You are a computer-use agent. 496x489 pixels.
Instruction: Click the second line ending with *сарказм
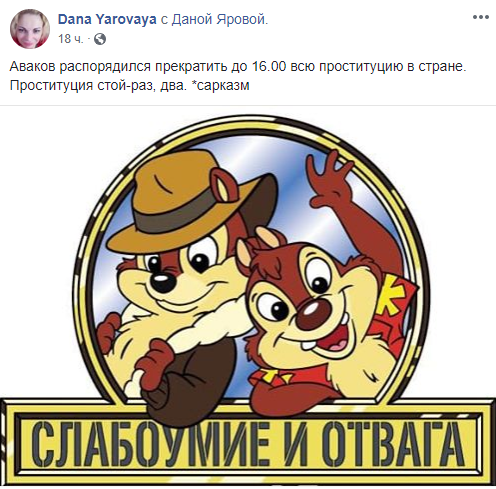129,85
